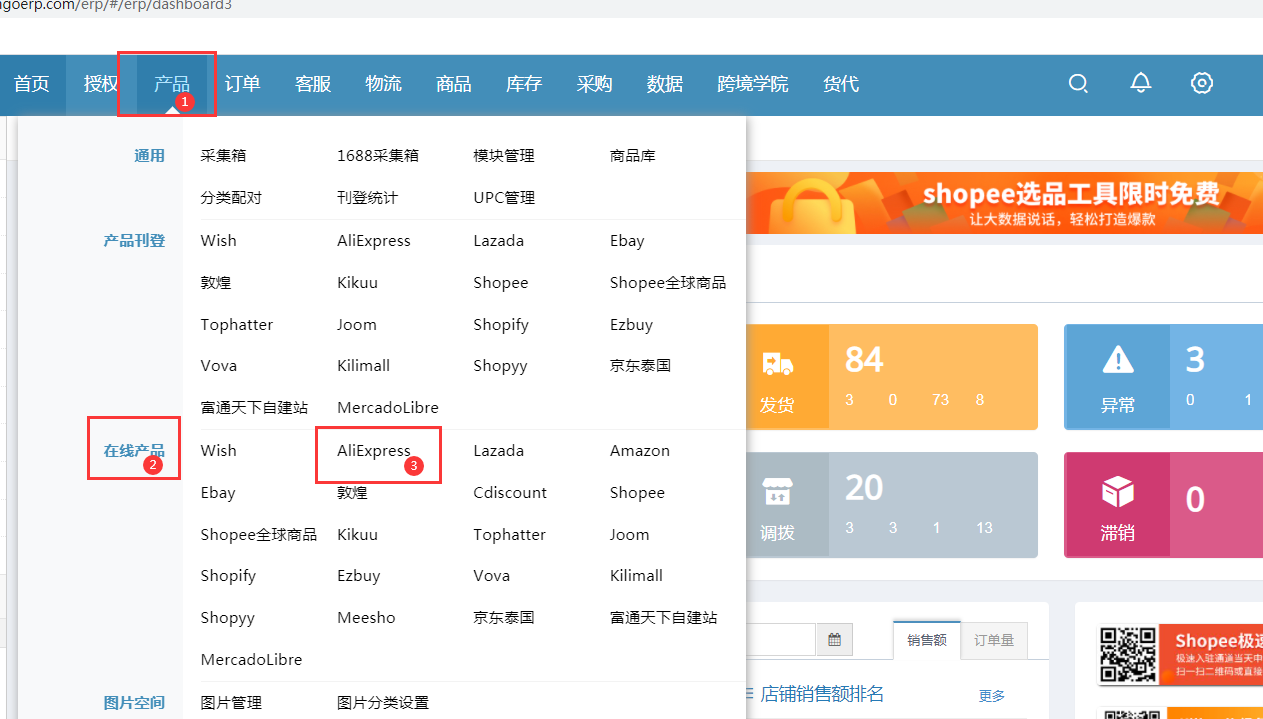1263x719 pixels.
Task: Open the 物流 navigation menu
Action: pos(384,84)
